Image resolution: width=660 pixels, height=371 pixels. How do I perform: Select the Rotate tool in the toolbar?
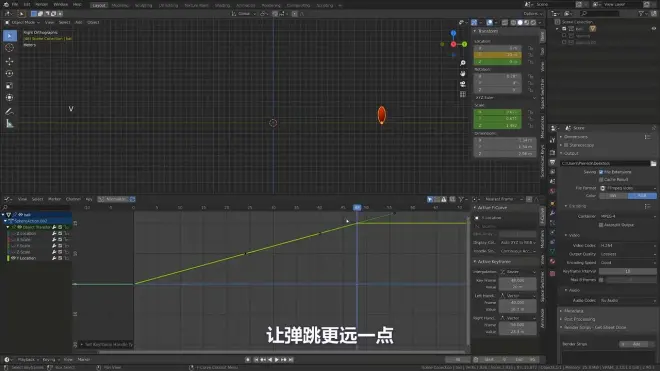point(10,74)
